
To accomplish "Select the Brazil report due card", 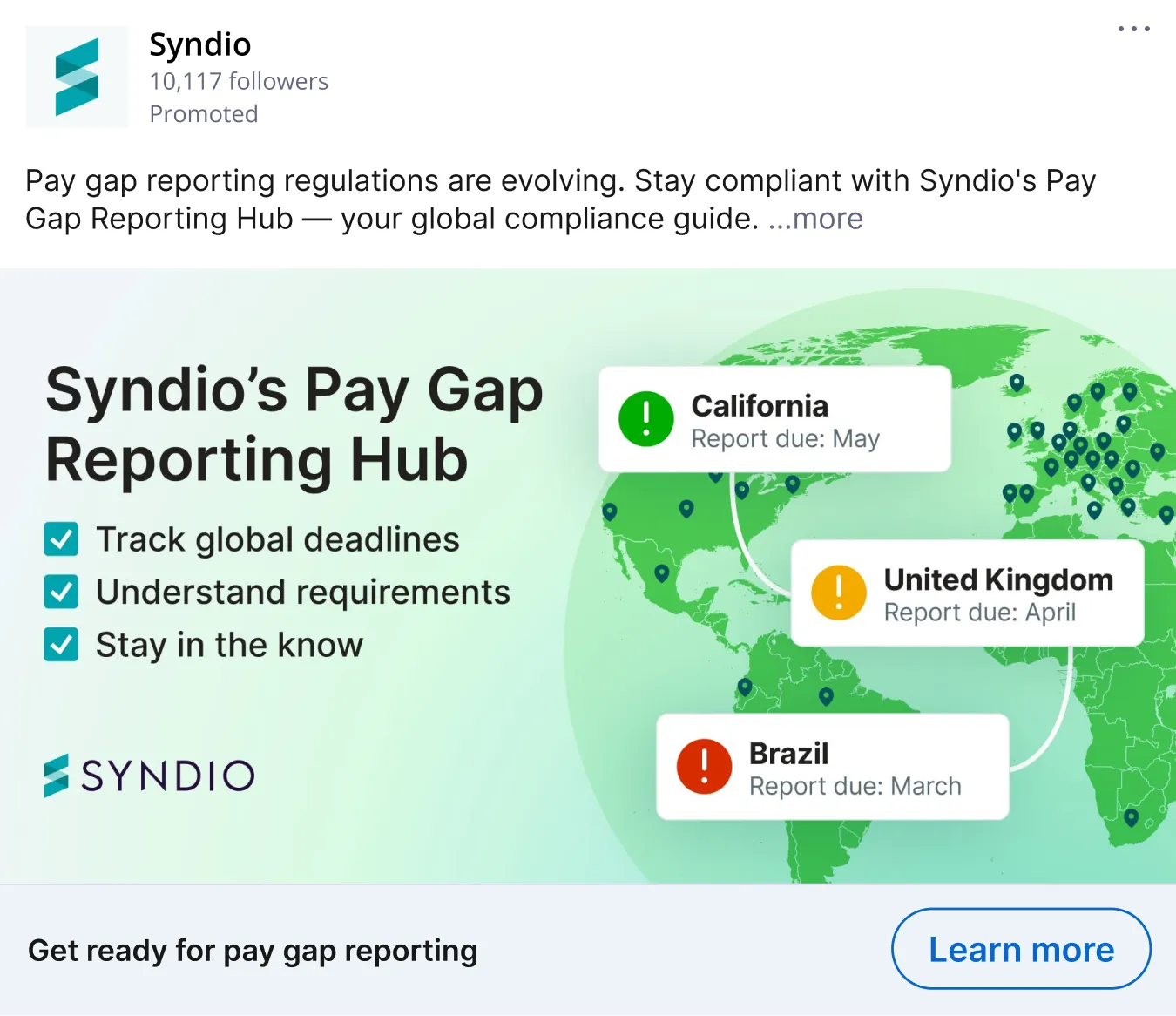I will 832,767.
